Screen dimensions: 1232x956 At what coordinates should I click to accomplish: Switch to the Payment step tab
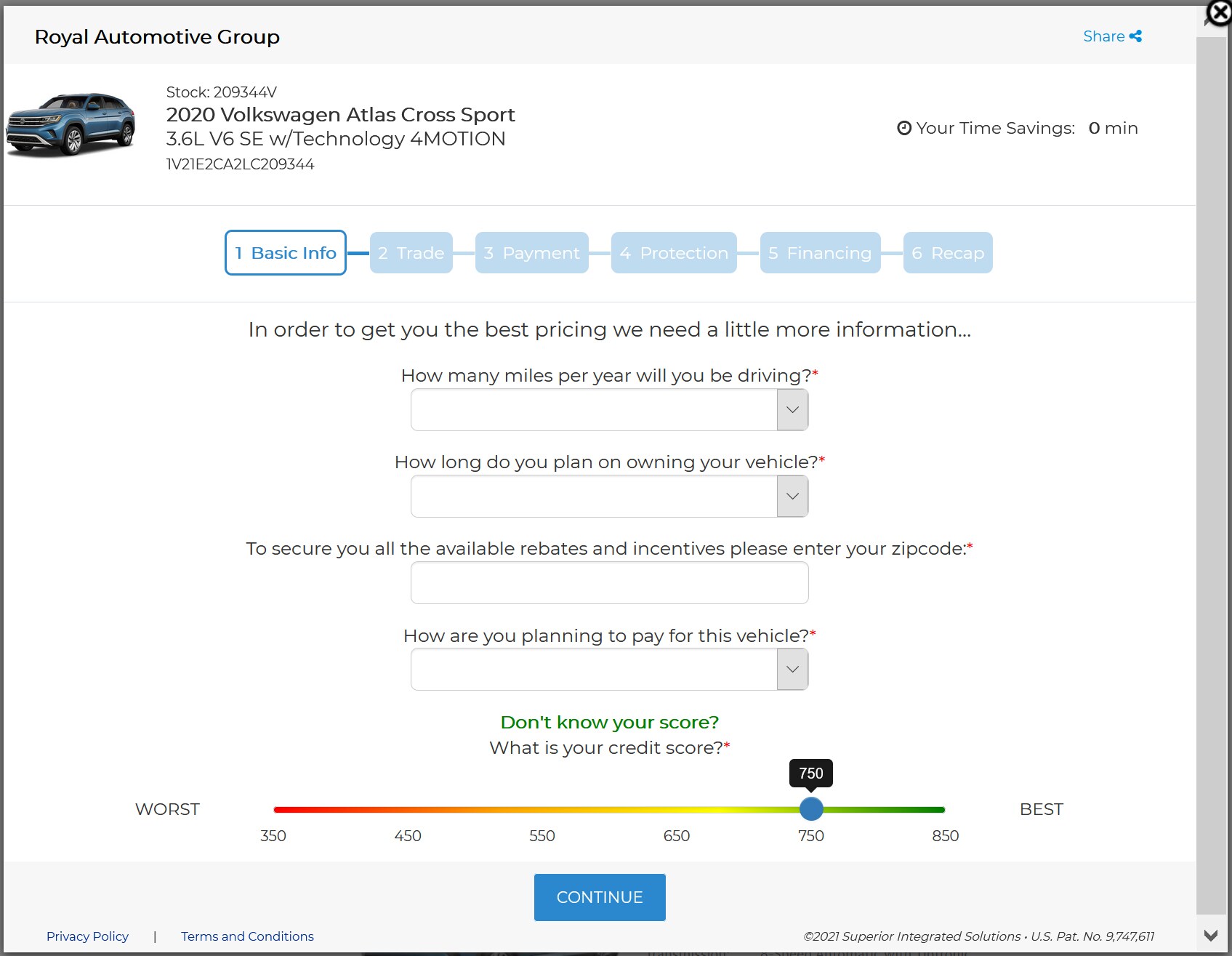pos(531,253)
